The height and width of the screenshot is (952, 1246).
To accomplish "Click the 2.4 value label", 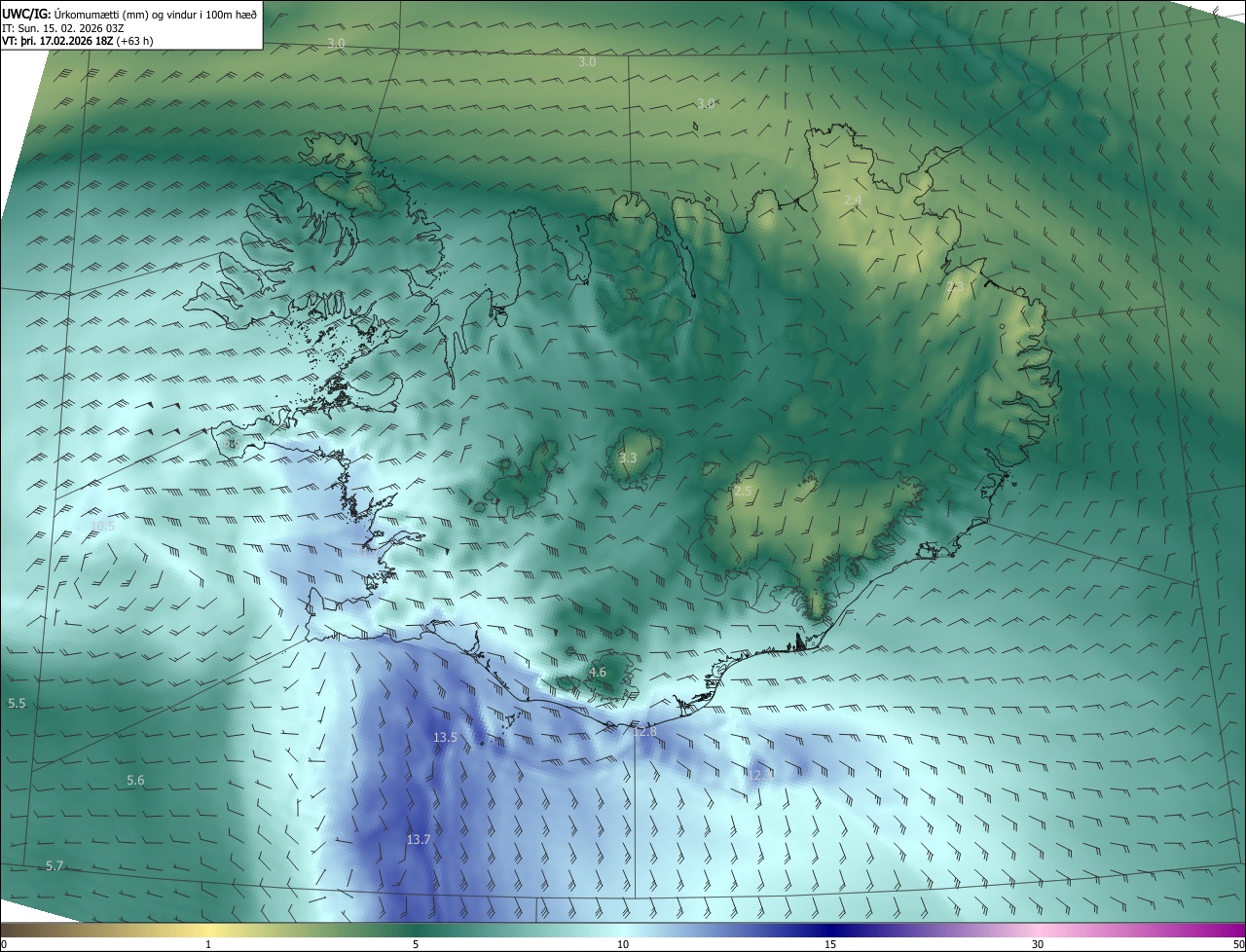I will (x=853, y=201).
